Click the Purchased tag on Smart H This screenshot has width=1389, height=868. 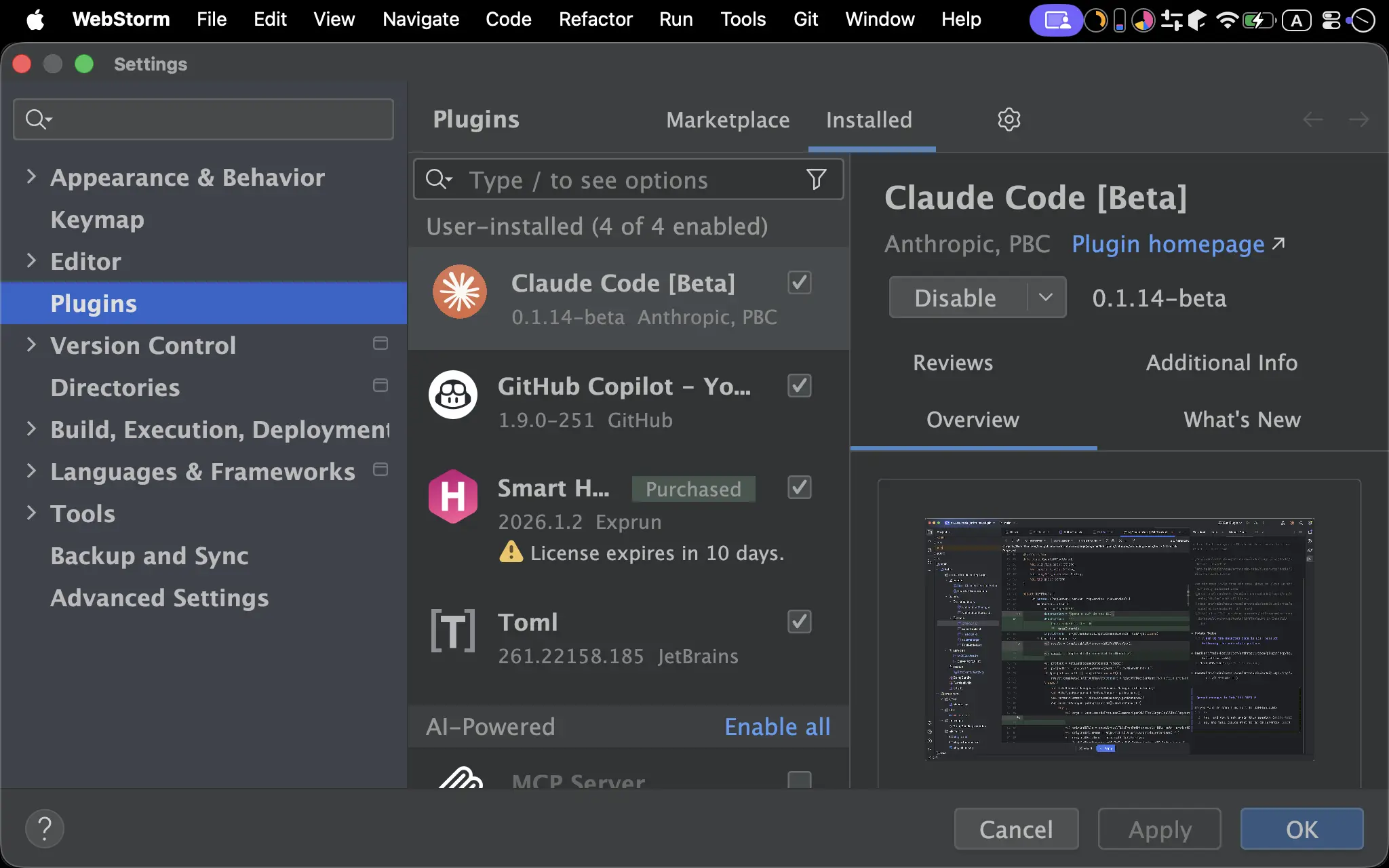click(x=693, y=489)
